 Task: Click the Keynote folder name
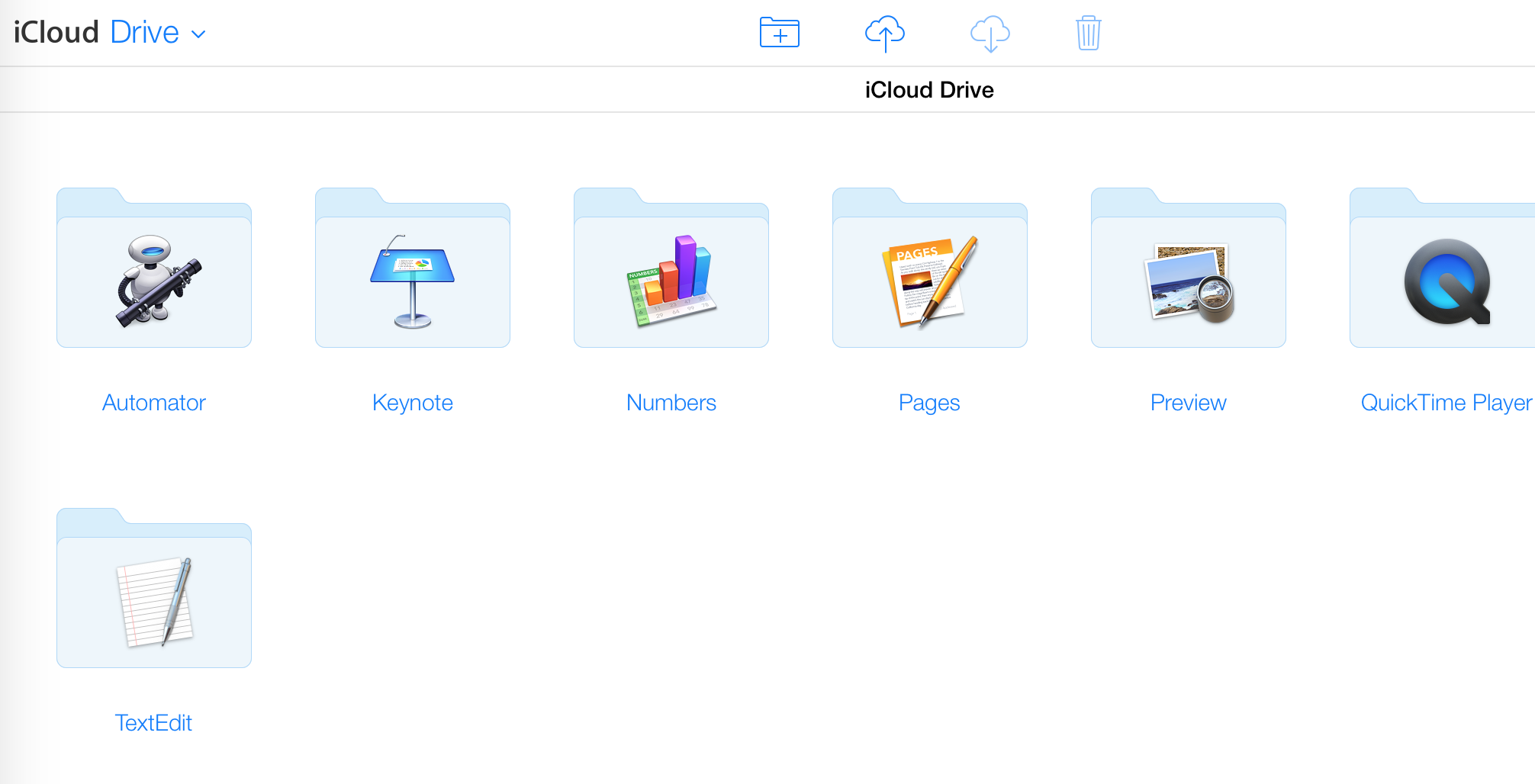[413, 403]
